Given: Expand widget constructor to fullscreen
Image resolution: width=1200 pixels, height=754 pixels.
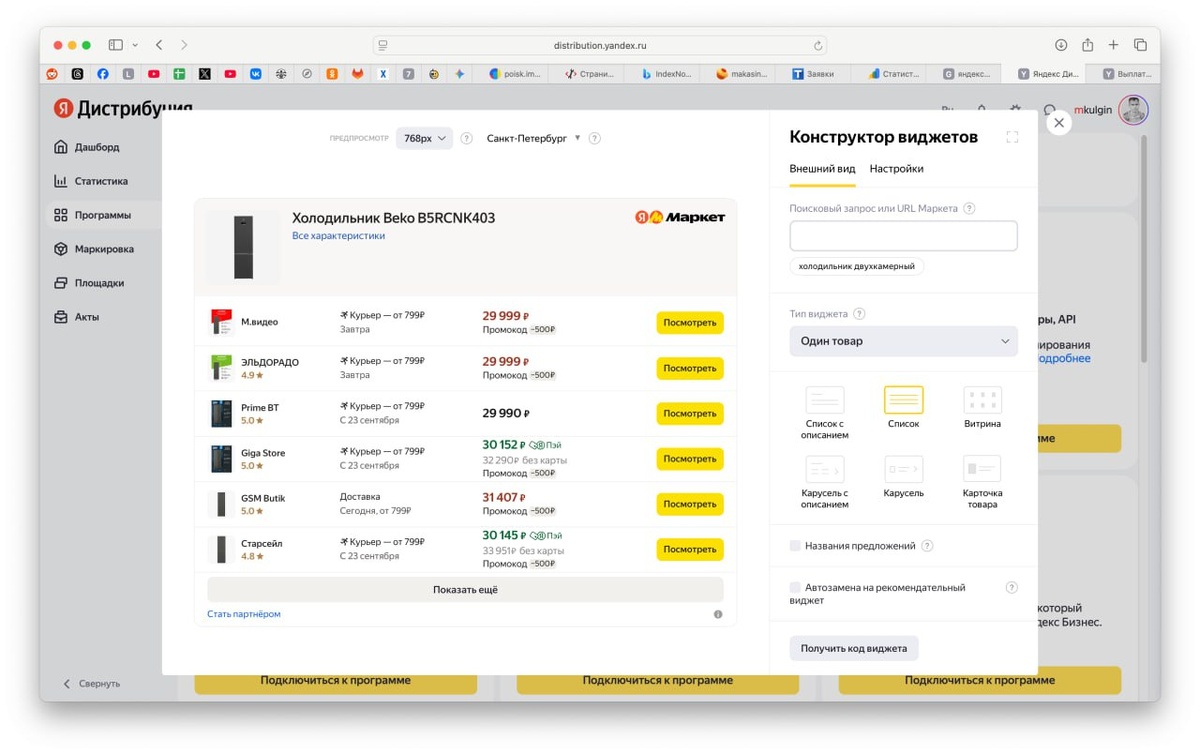Looking at the screenshot, I should click(x=1012, y=137).
